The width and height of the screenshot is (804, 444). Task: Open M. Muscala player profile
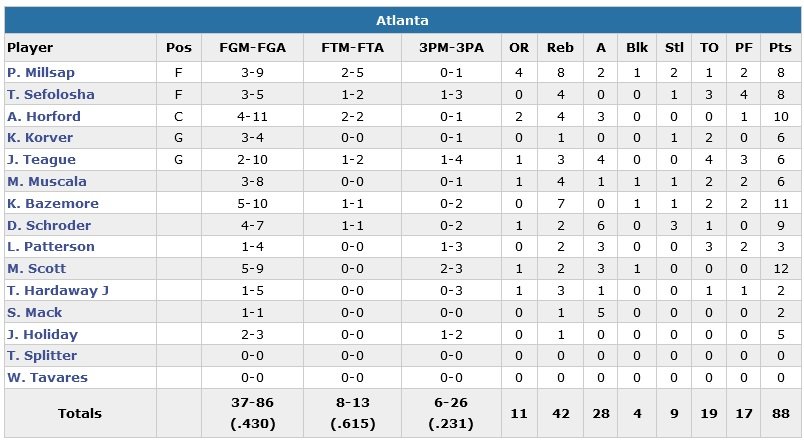47,182
